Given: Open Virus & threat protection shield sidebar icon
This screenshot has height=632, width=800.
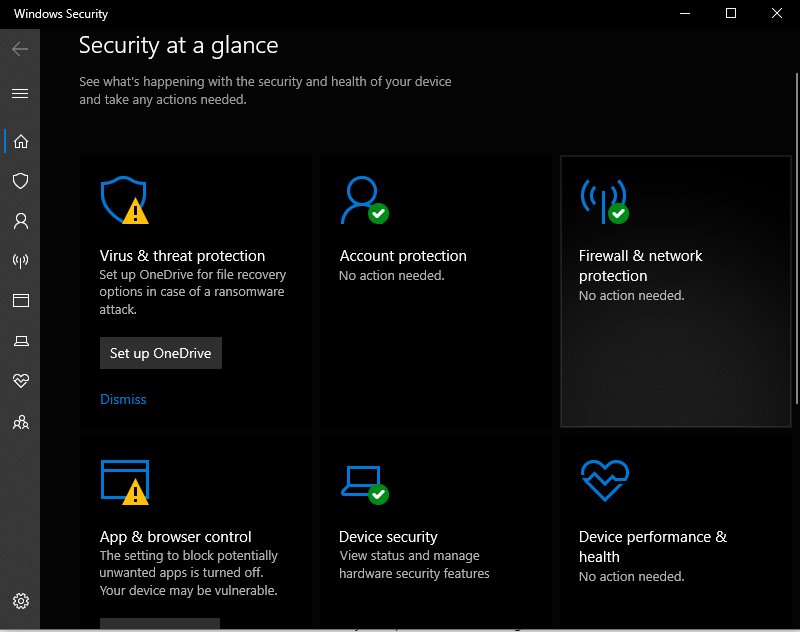Looking at the screenshot, I should [20, 181].
